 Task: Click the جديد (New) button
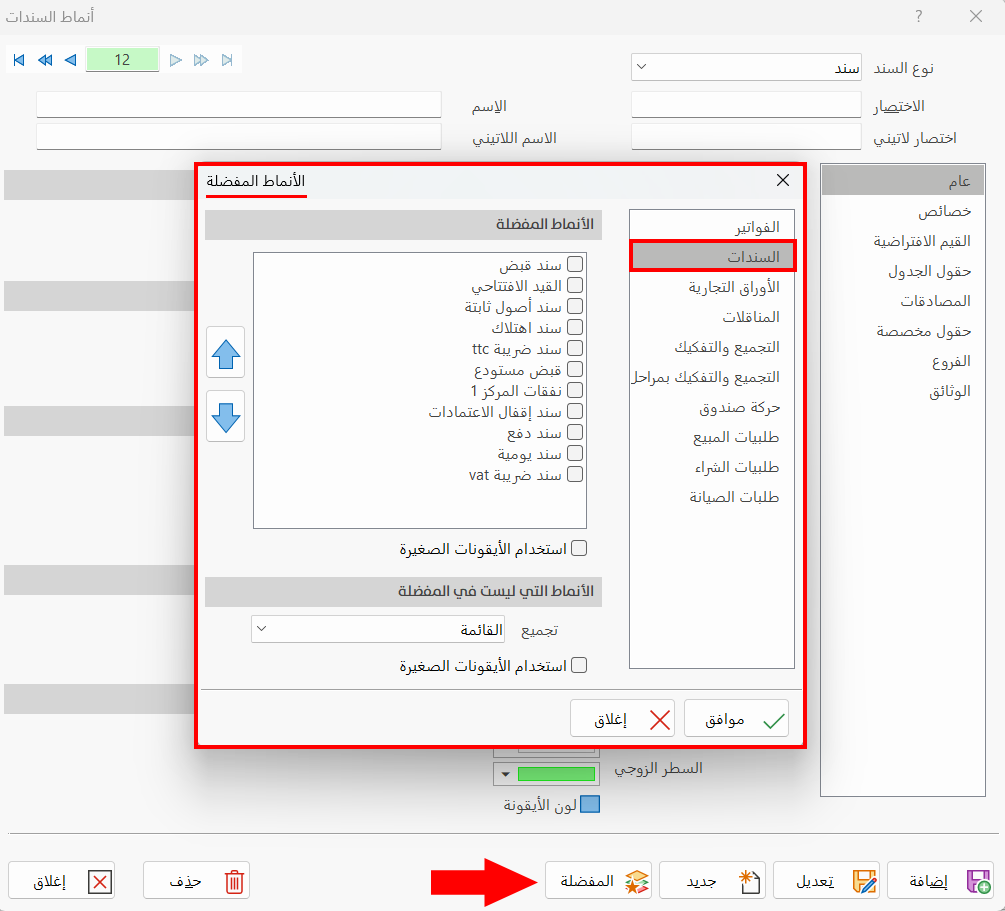(712, 881)
